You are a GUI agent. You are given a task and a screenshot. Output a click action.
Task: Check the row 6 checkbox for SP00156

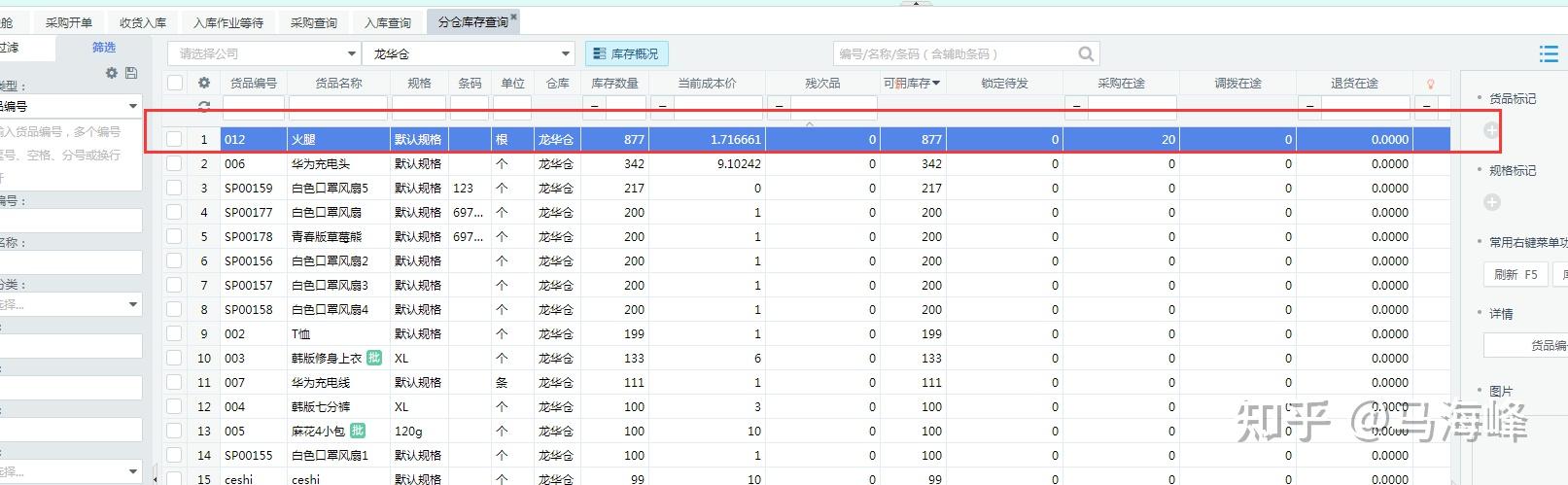174,261
